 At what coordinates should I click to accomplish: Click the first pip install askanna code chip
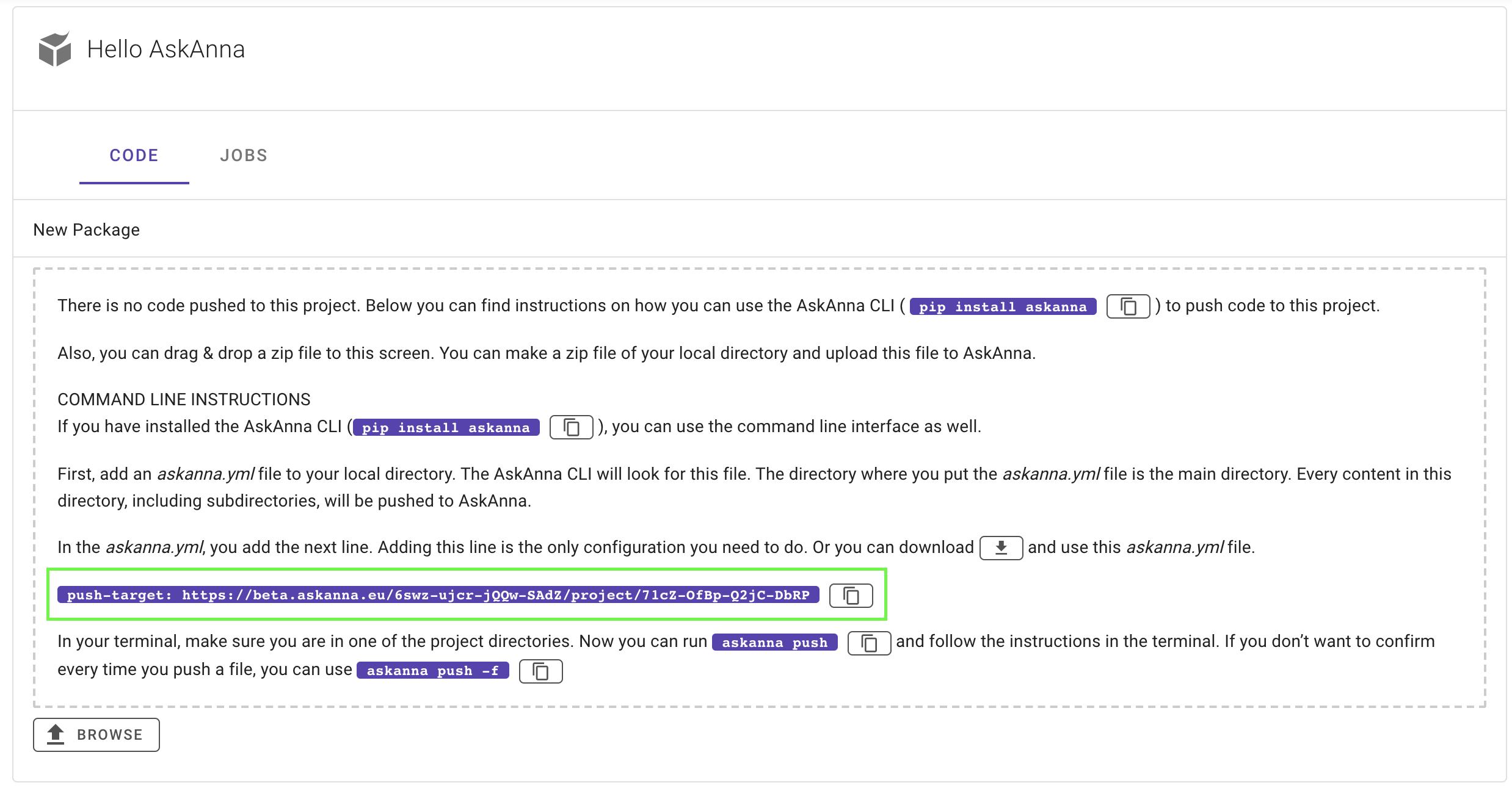click(1003, 306)
